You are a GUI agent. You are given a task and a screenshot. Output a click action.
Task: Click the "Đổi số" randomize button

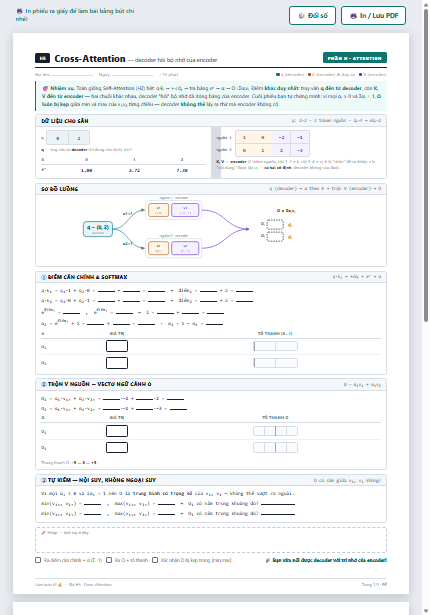312,16
